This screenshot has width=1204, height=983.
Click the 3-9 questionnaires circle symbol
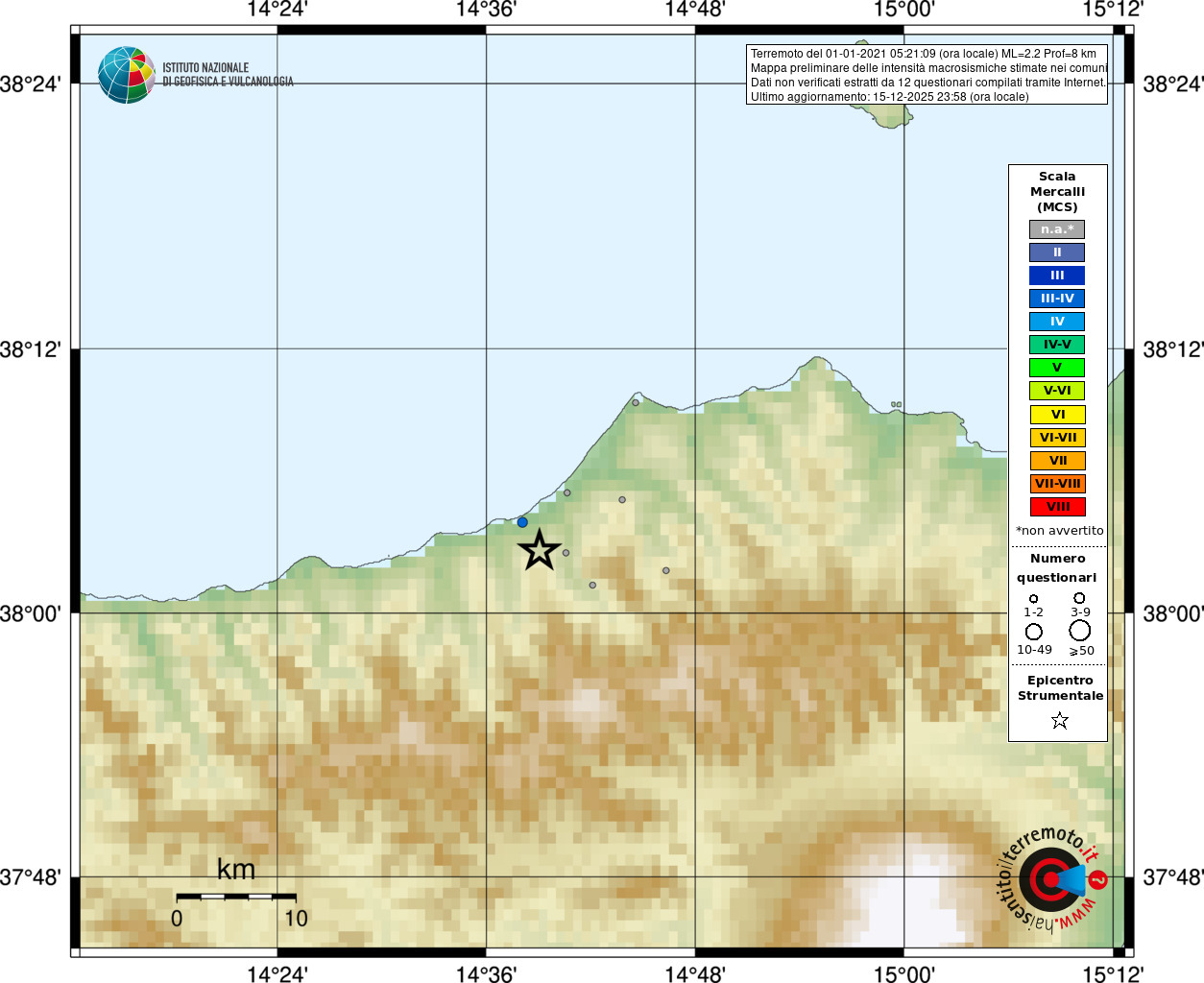(1079, 598)
